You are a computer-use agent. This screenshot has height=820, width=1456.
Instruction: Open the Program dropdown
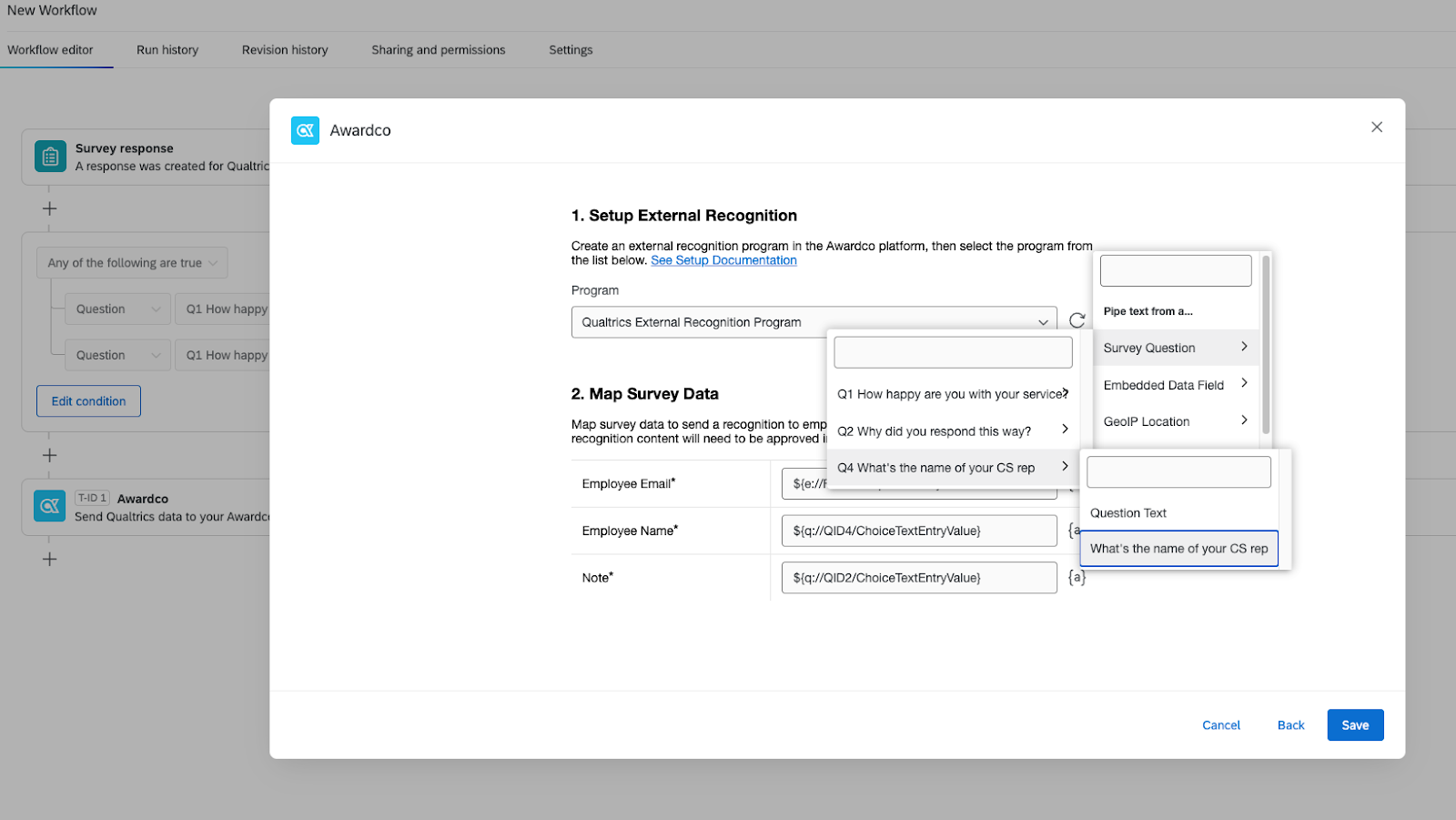click(814, 322)
